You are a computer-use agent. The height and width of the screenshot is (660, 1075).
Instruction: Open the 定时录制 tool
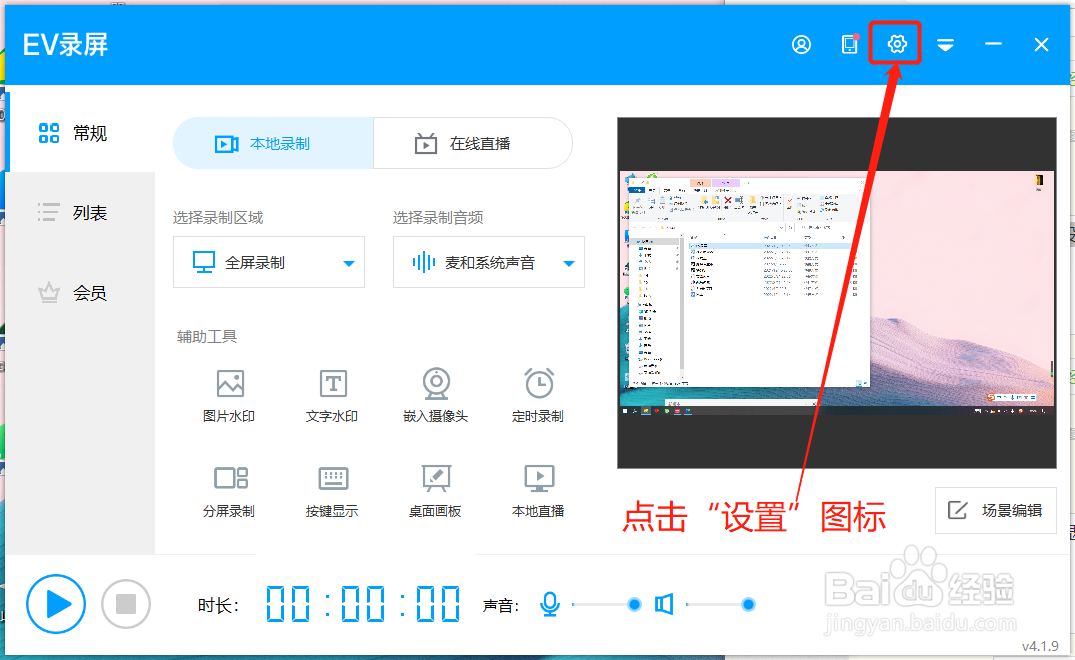click(538, 395)
